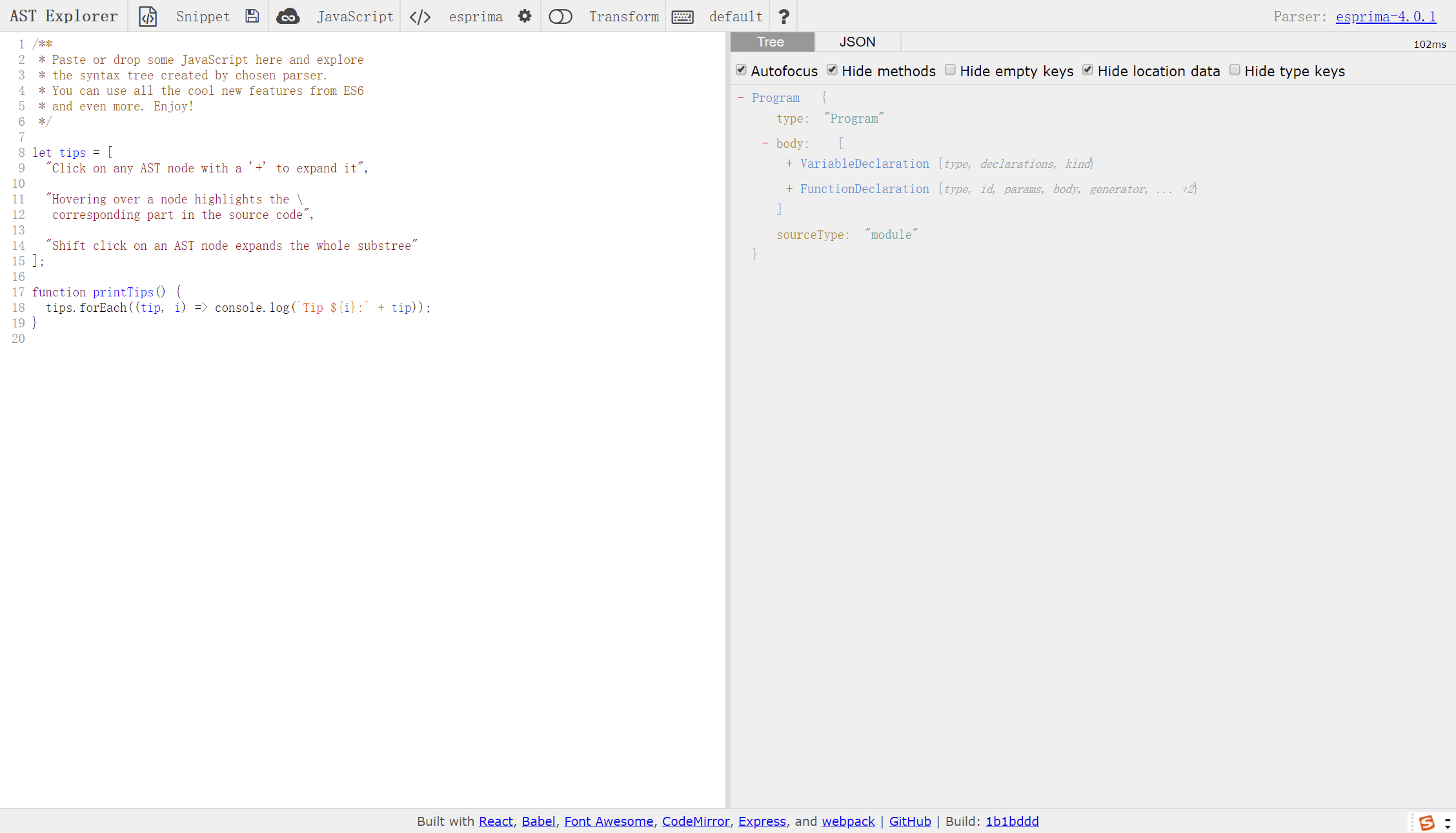Uncheck the Autofocus checkbox
This screenshot has height=833, width=1456.
[x=741, y=70]
